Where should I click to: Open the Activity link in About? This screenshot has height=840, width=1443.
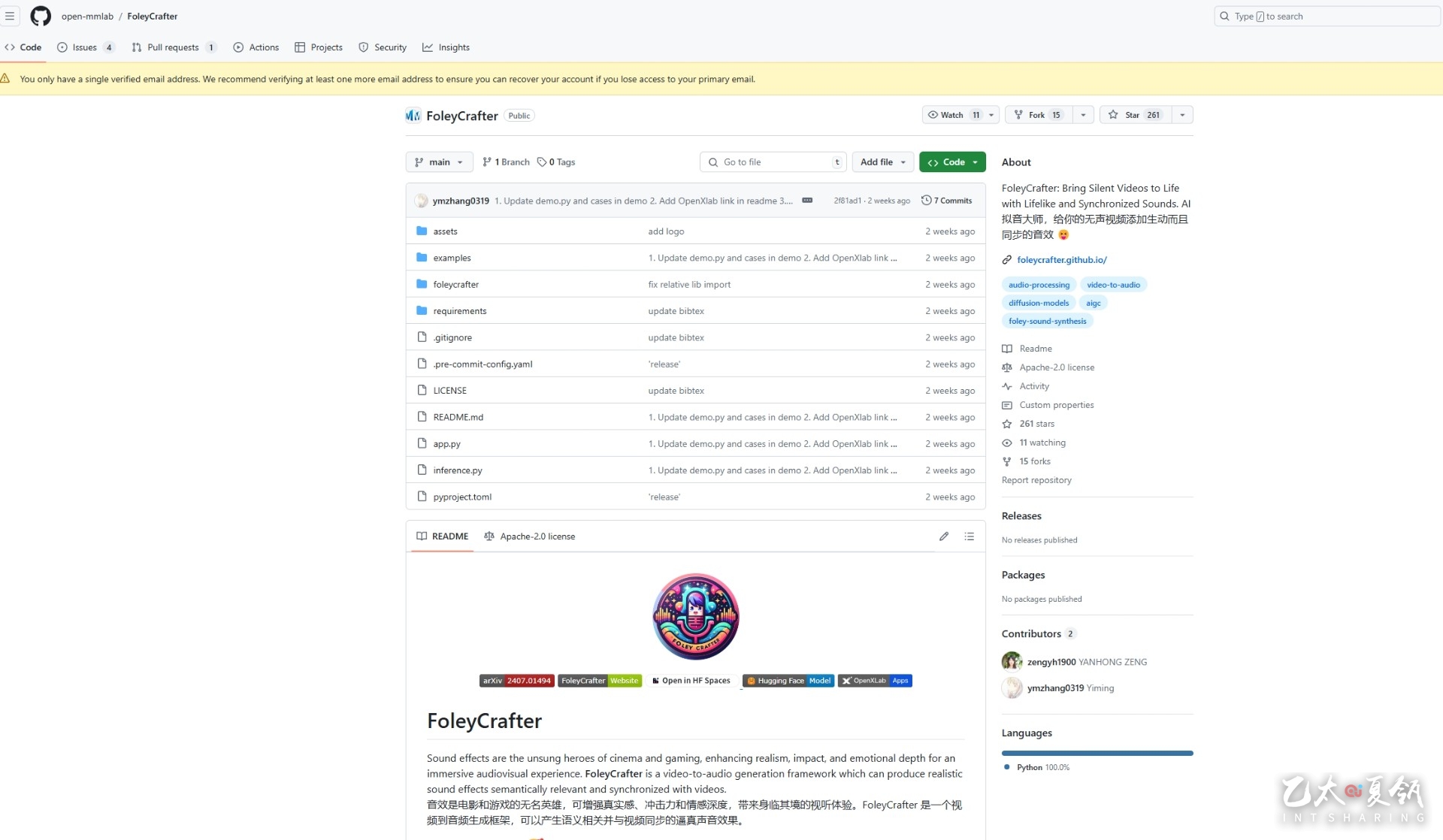pyautogui.click(x=1034, y=386)
